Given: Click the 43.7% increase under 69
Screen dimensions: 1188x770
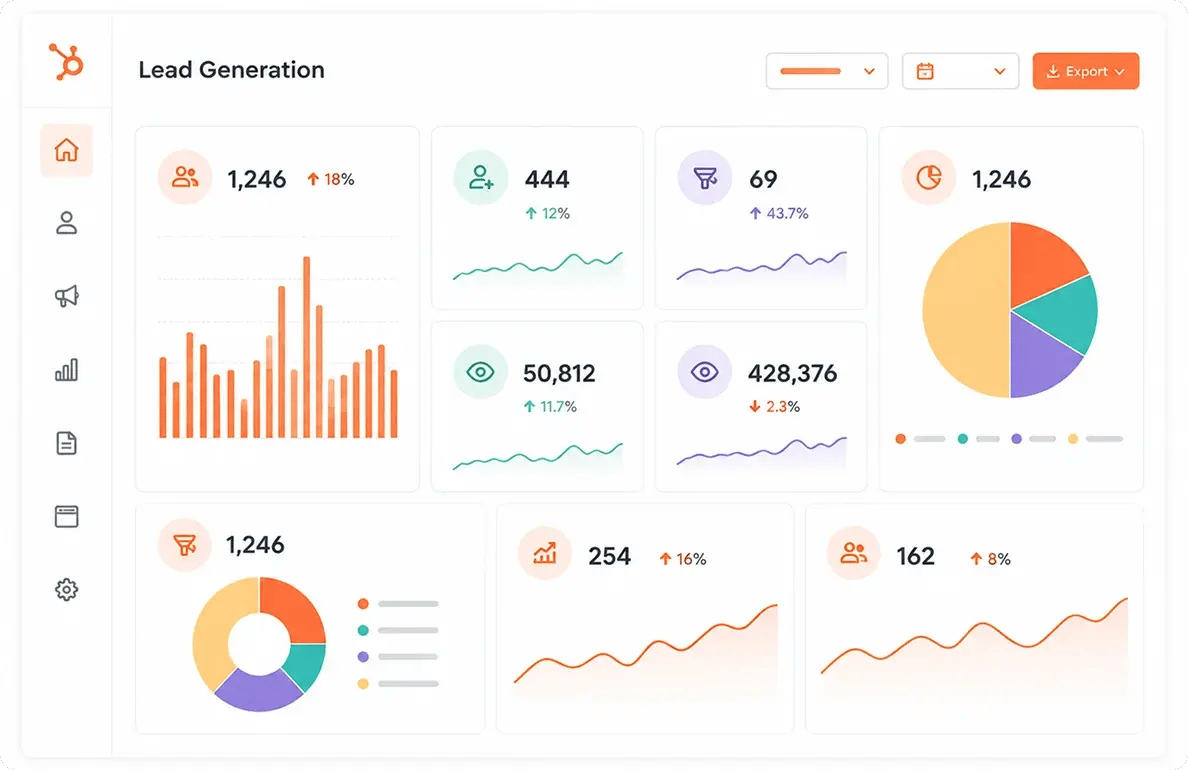Looking at the screenshot, I should 779,214.
